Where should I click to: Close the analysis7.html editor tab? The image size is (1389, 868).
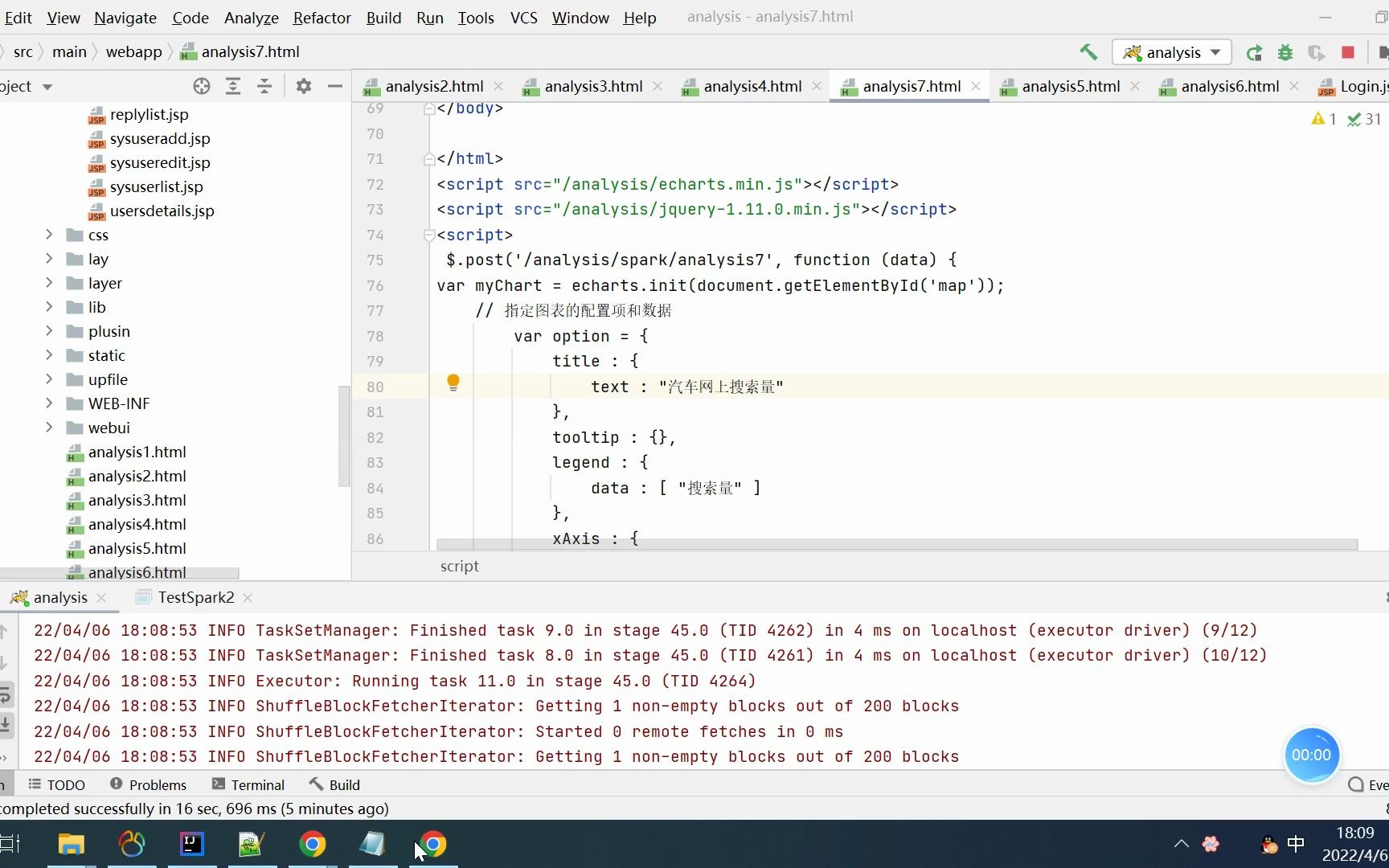pos(976,86)
